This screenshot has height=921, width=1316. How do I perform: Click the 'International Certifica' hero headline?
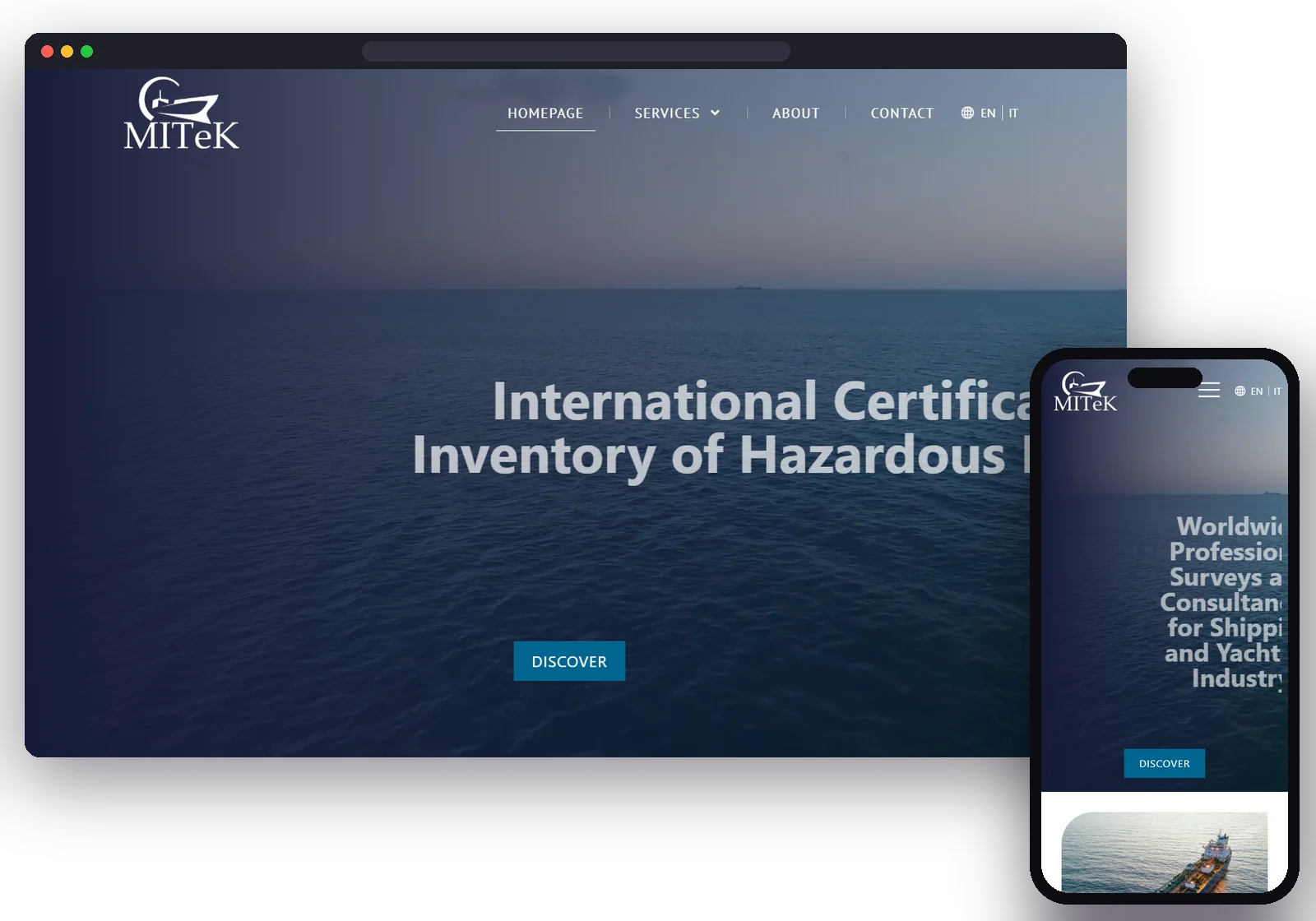[761, 401]
